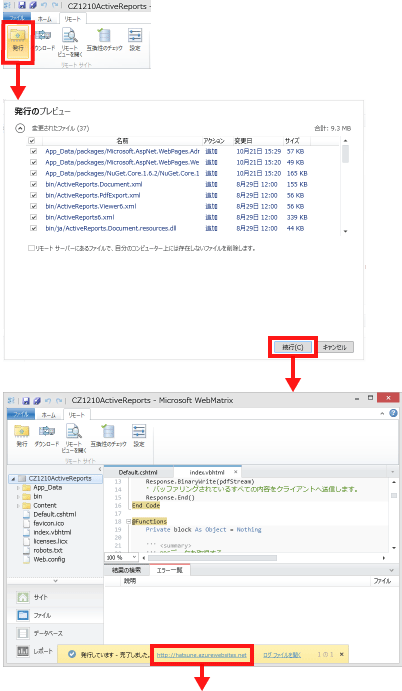Uncheck NuGet.Core.1.6.2 file row checkbox
Screen dimensions: 402x691
pos(34,173)
